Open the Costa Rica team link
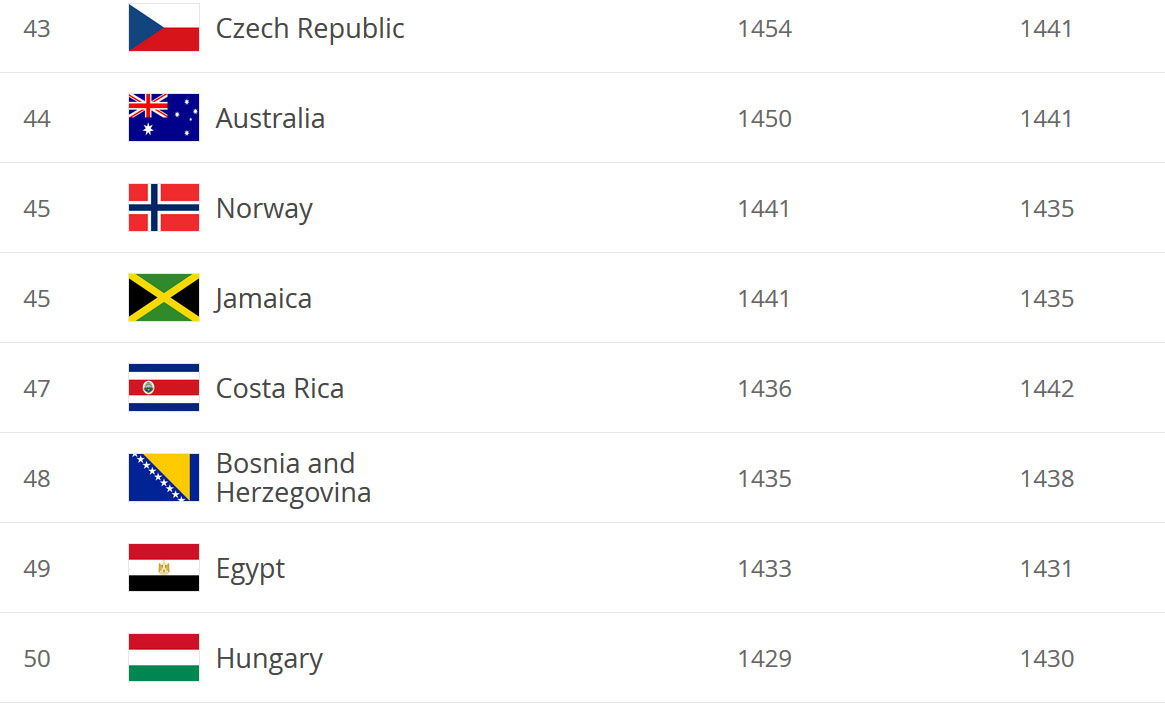 (279, 388)
